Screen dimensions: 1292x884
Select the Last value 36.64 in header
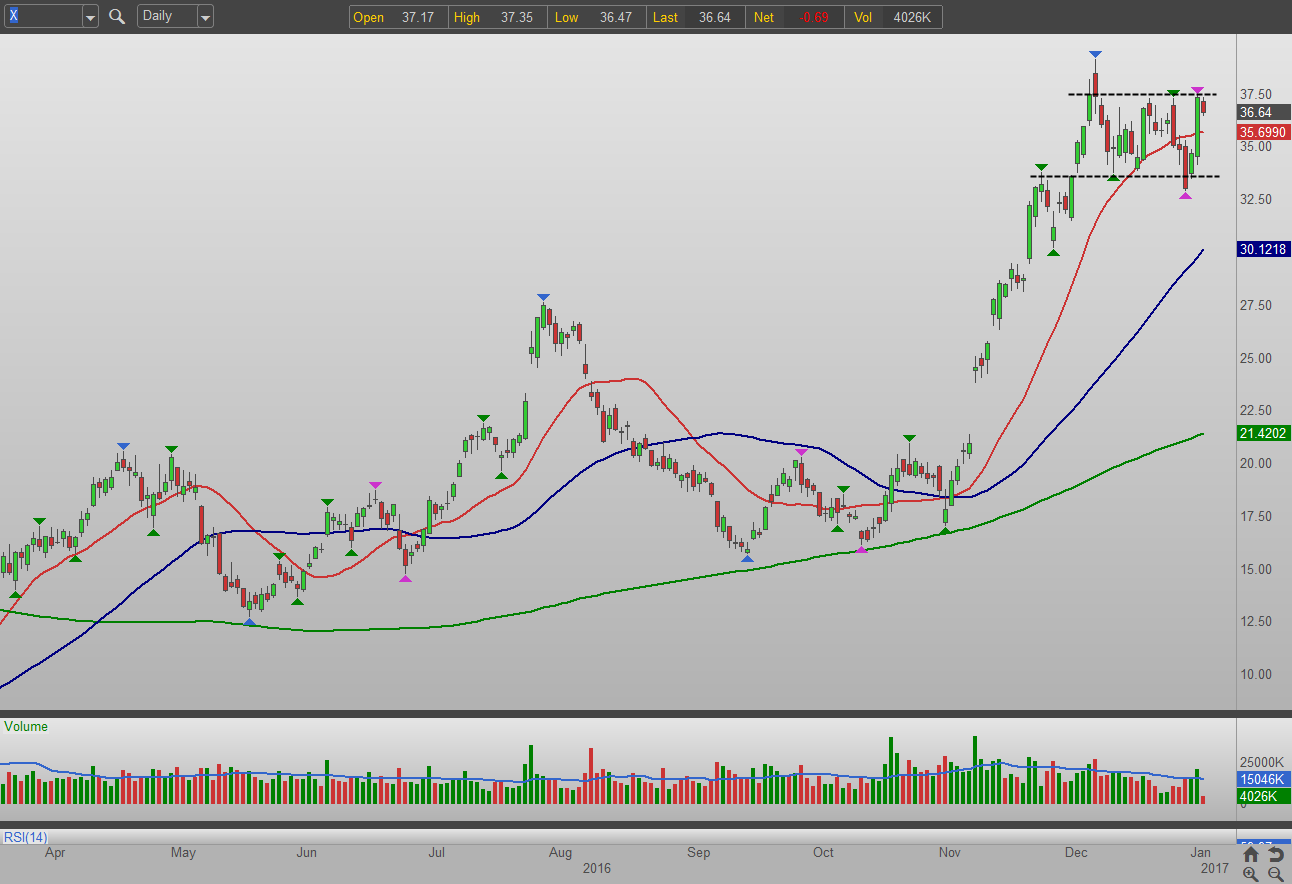point(714,17)
